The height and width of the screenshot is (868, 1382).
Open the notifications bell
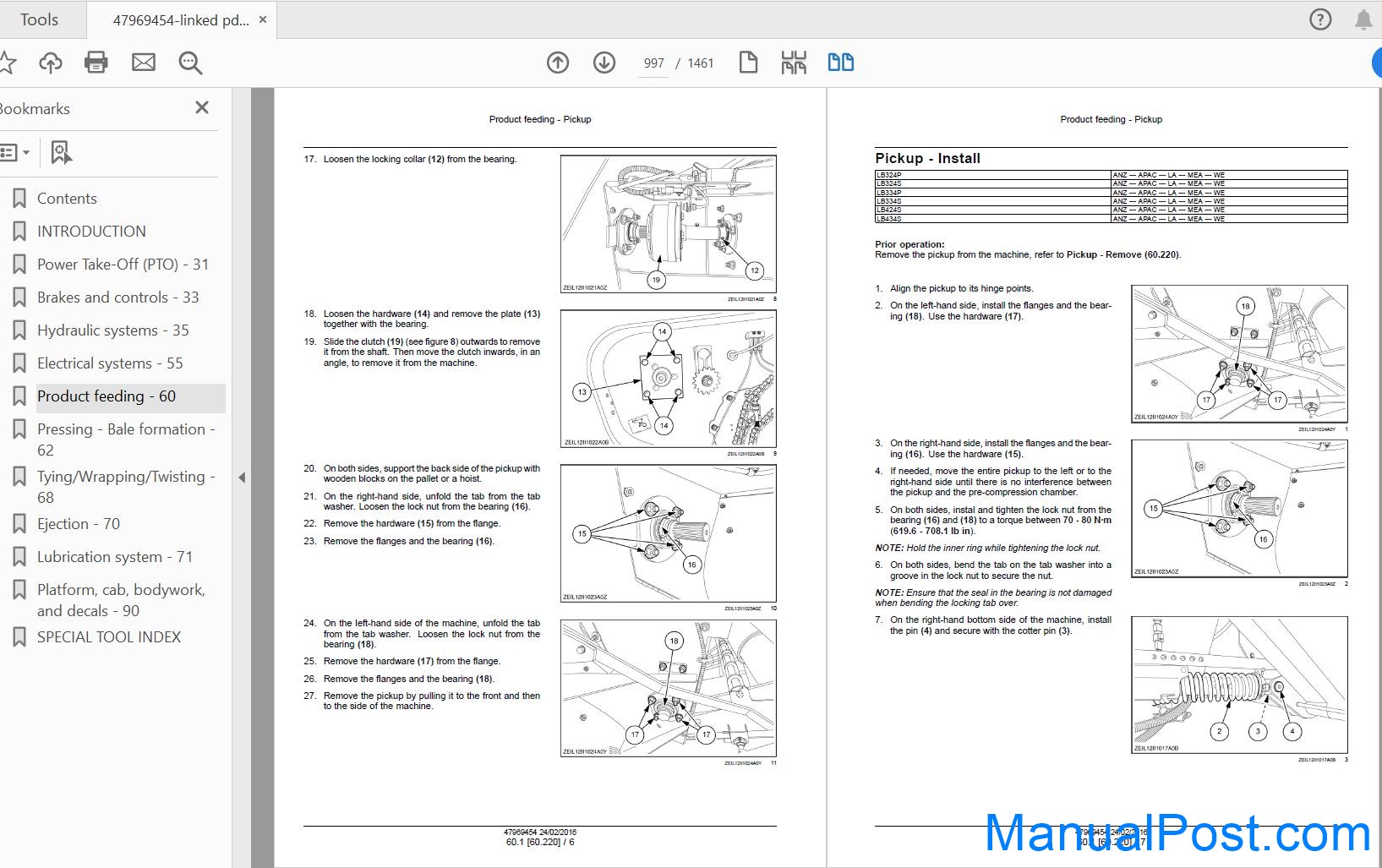click(x=1363, y=19)
